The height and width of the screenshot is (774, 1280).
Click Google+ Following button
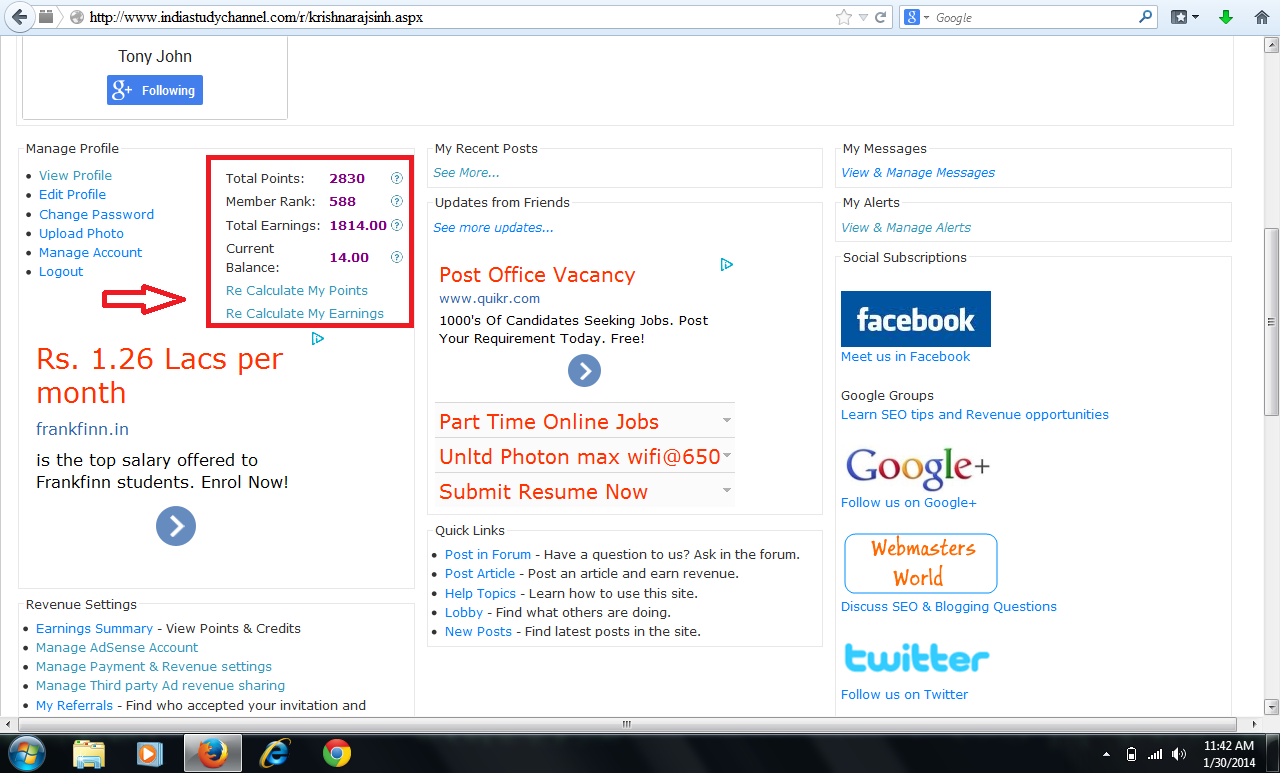click(155, 90)
